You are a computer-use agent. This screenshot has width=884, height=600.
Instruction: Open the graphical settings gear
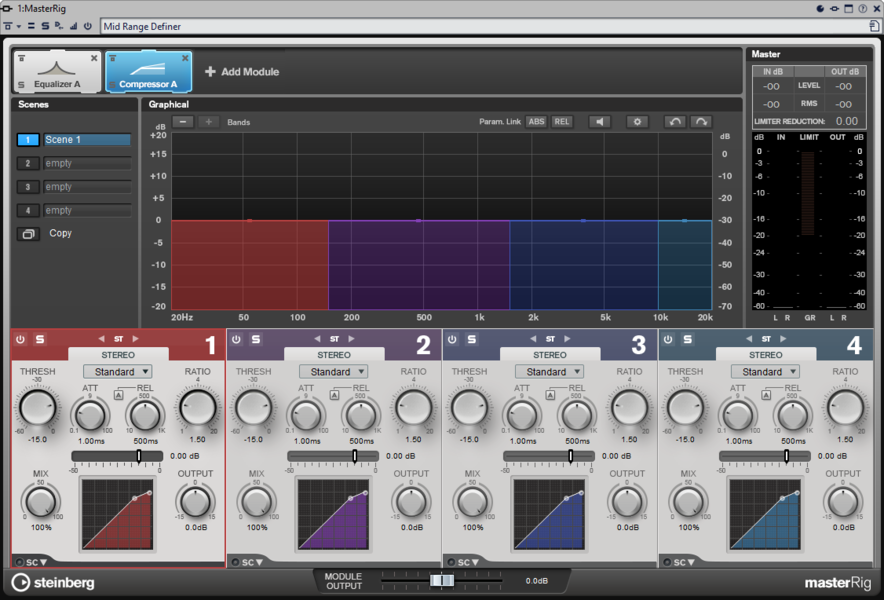point(637,122)
